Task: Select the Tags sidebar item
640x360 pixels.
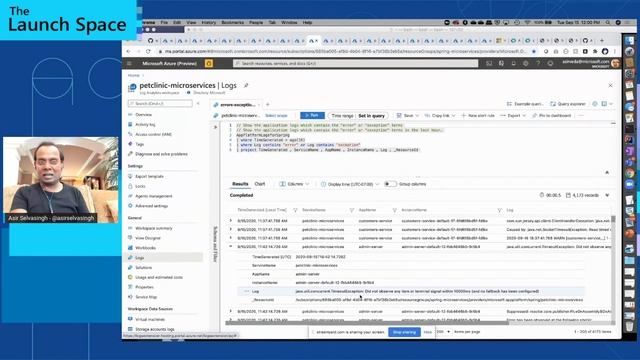Action: pyautogui.click(x=139, y=144)
